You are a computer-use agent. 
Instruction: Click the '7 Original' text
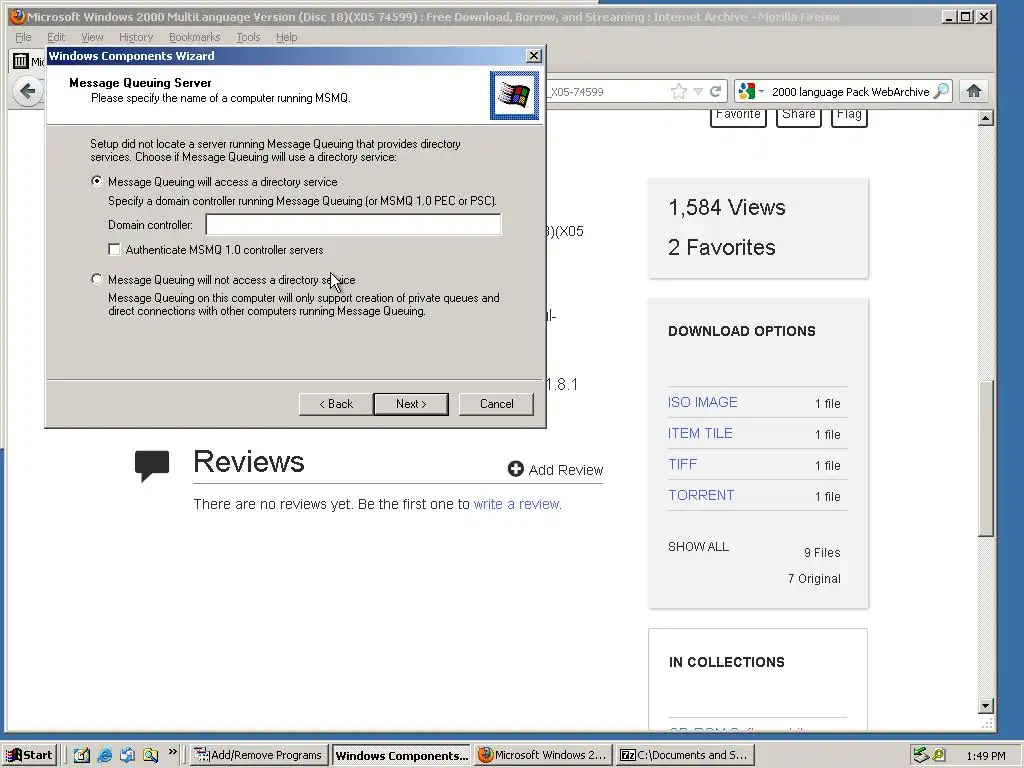(x=814, y=579)
